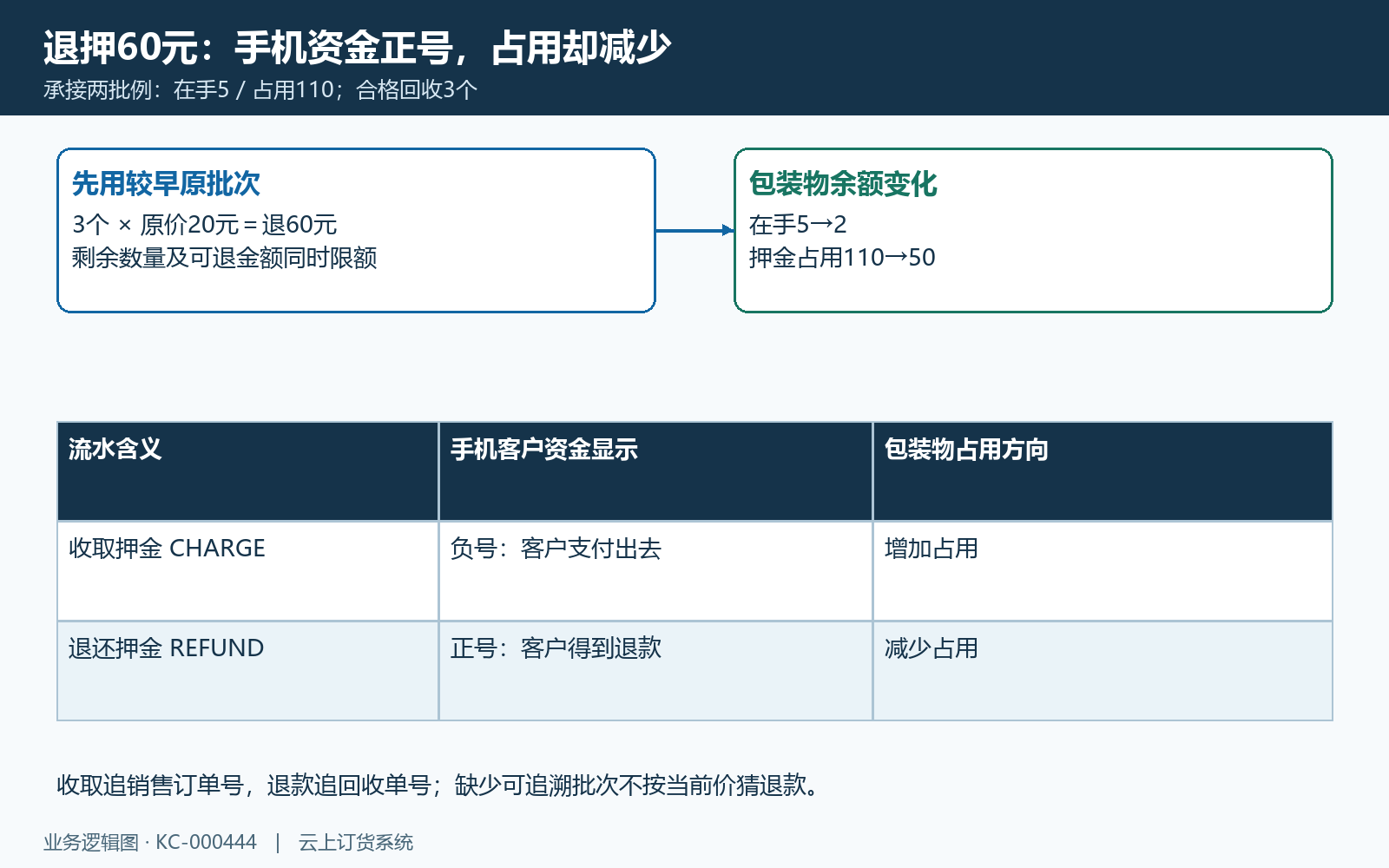Click the line 3个 × 原价20元＝退60元
Image resolution: width=1389 pixels, height=868 pixels.
(204, 225)
